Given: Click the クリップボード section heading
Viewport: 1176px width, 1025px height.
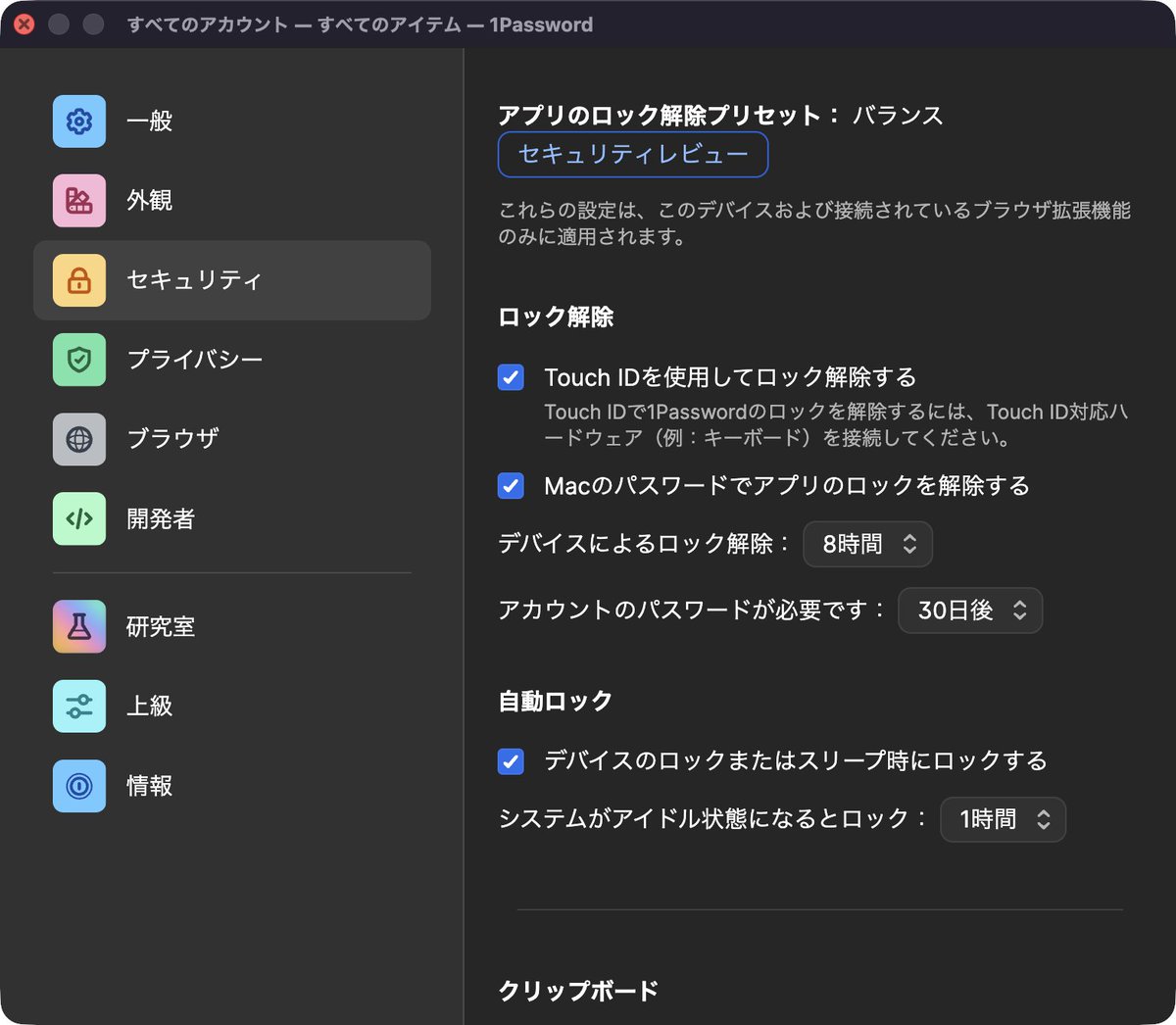Looking at the screenshot, I should 578,991.
